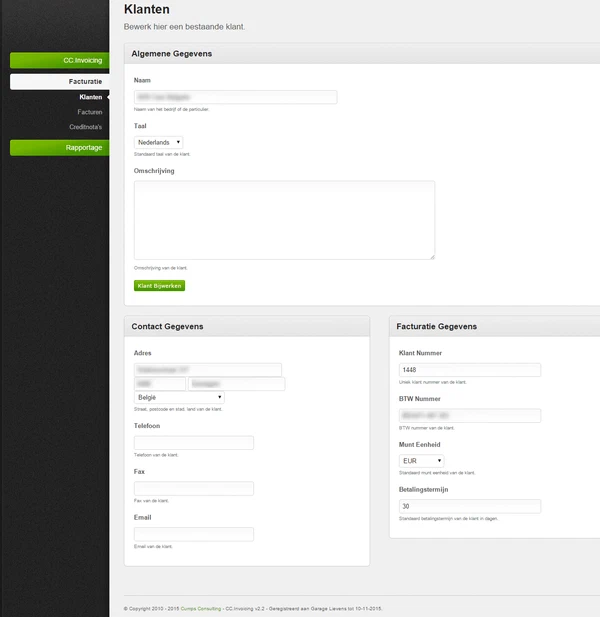Grab the Omschrijving textarea resize handle
600x617 pixels.
432,257
